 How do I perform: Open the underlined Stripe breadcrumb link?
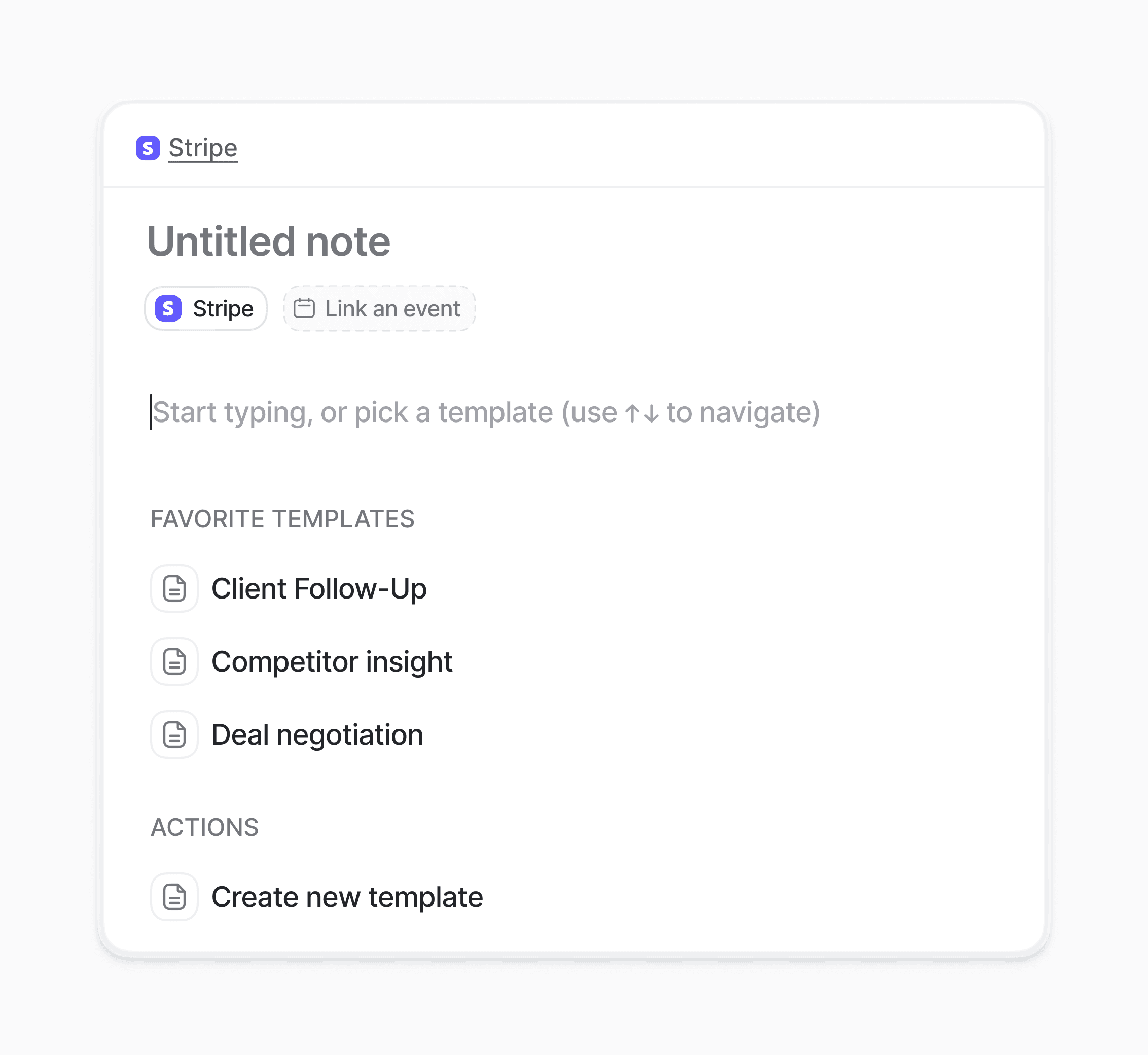click(x=202, y=149)
